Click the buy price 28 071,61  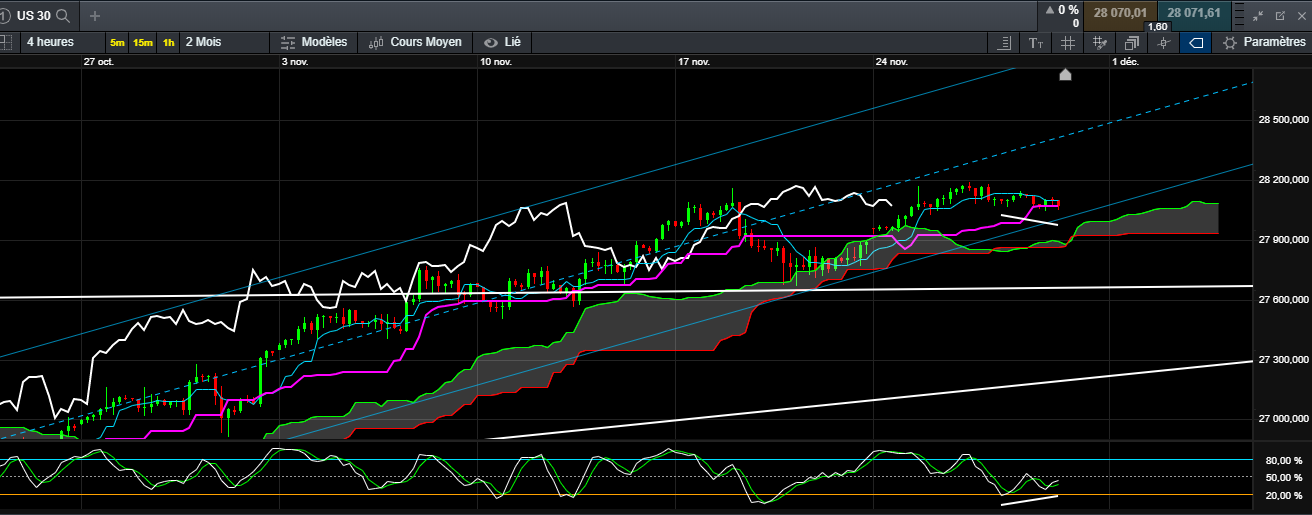1195,13
